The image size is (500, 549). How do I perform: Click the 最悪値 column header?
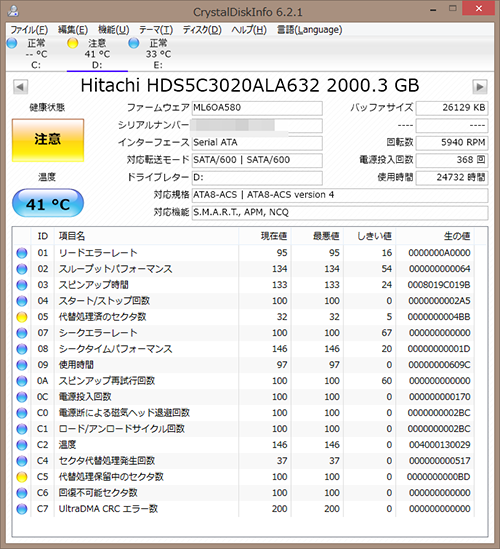click(x=317, y=236)
